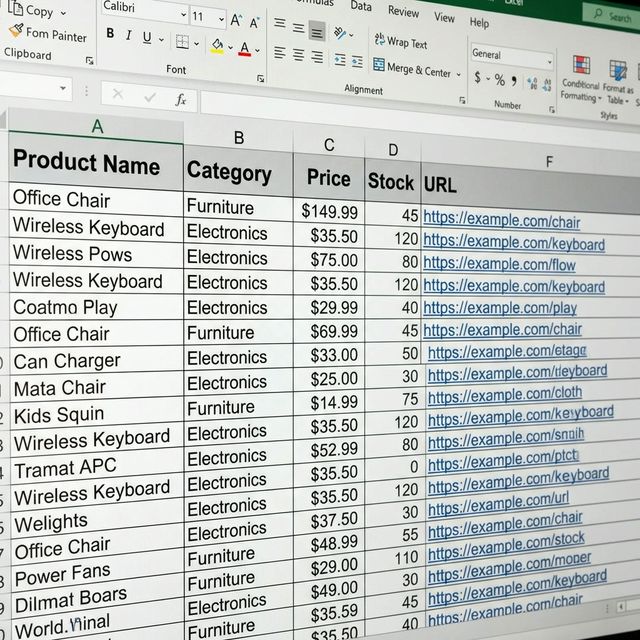Open Conditional Formatting menu
The height and width of the screenshot is (640, 640).
[580, 78]
